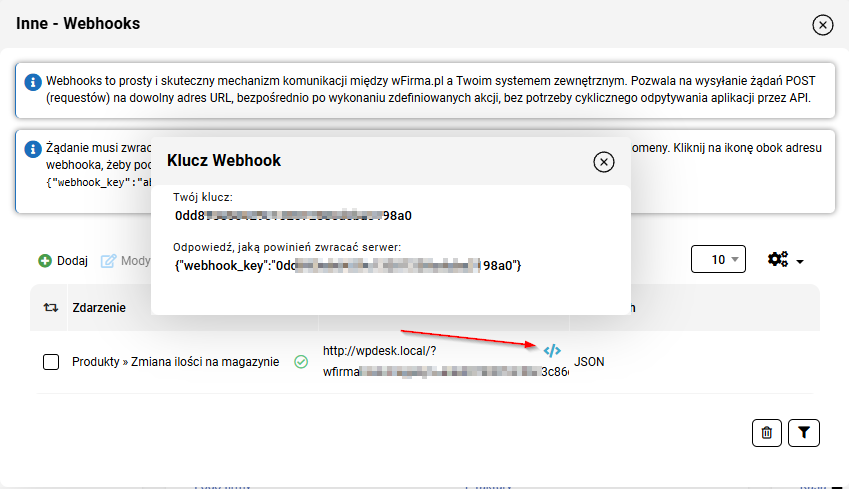Select the Produkty » Zmiana ilości row text
The height and width of the screenshot is (489, 849).
[175, 362]
